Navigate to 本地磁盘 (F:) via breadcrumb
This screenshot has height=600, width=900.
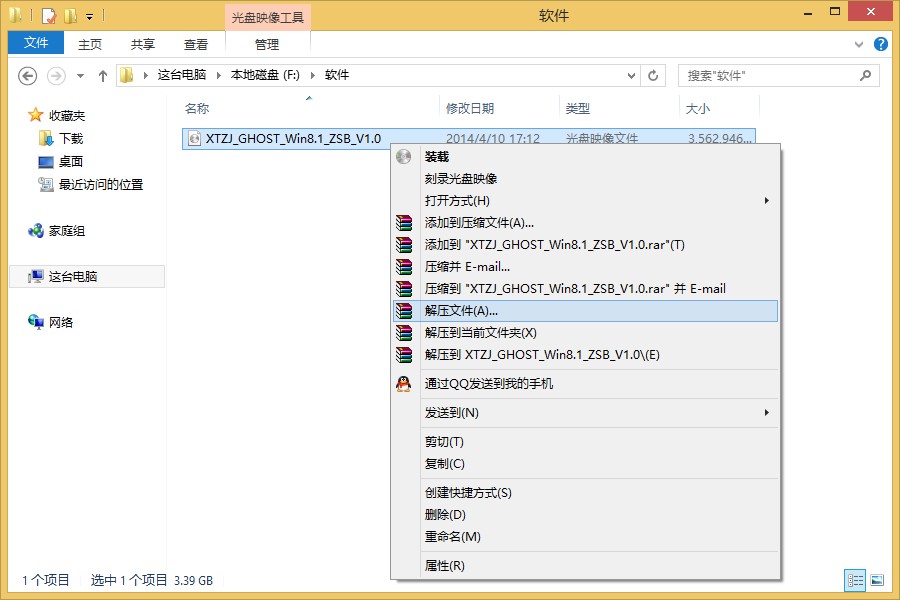pyautogui.click(x=268, y=75)
